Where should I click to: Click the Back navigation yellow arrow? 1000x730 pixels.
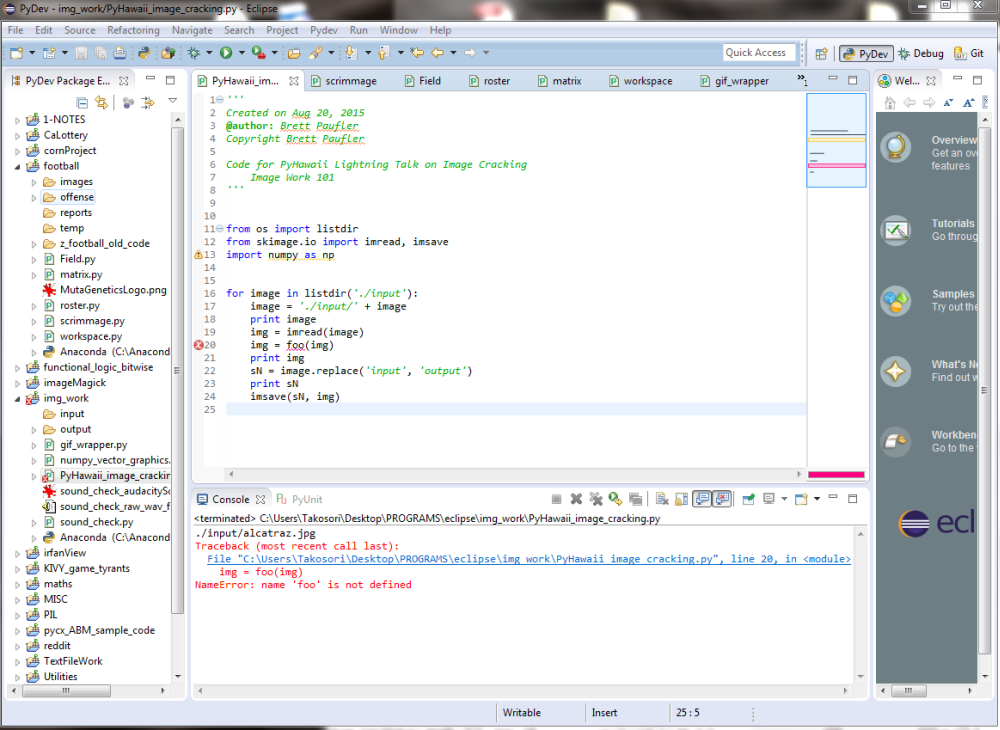[x=438, y=53]
